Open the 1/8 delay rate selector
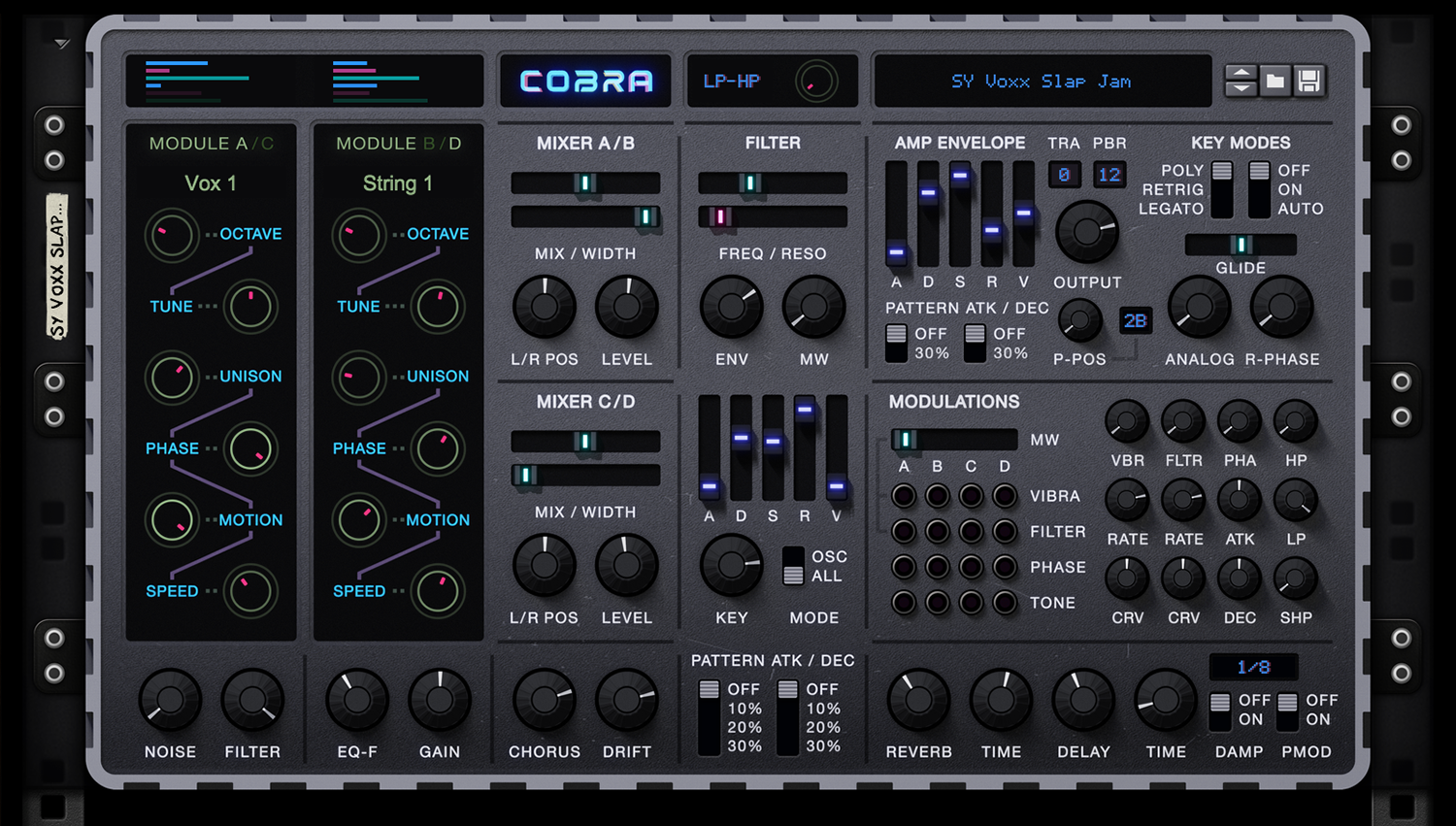 point(1253,667)
